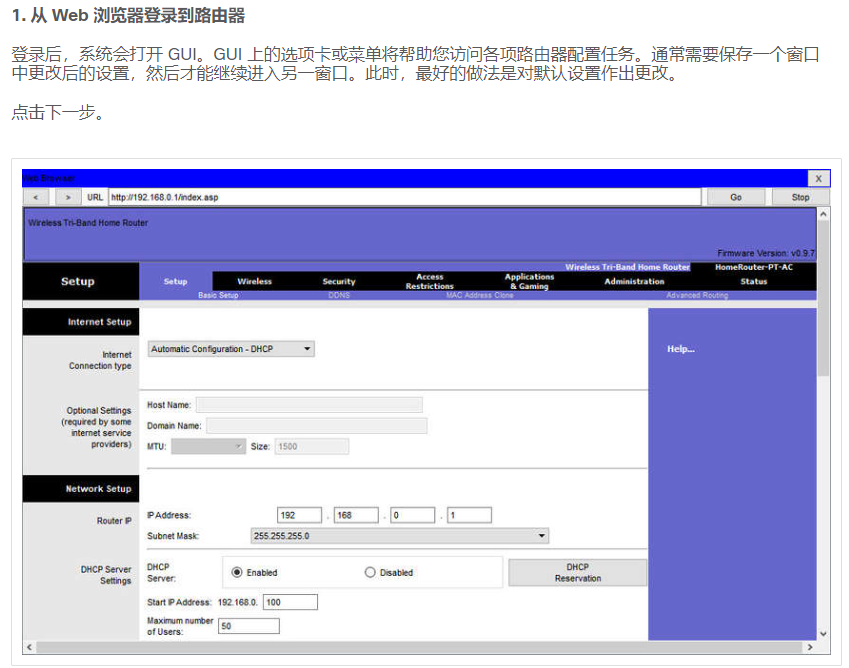Switch to the Wireless tab

[x=256, y=281]
